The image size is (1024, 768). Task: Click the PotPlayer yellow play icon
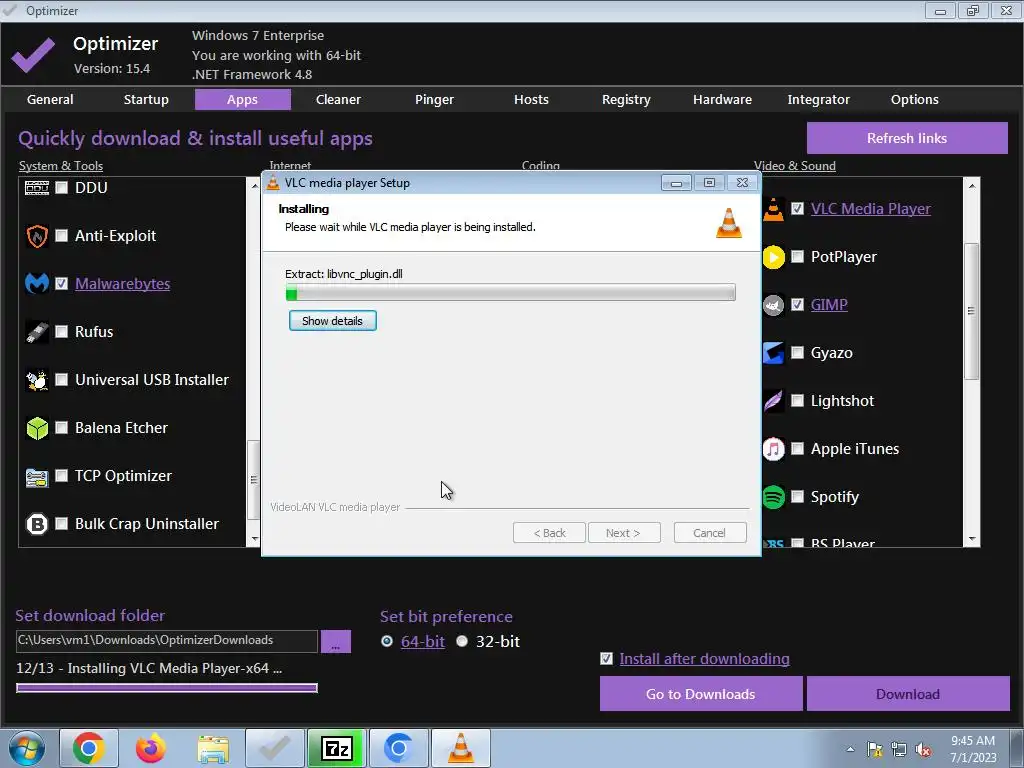(x=773, y=257)
